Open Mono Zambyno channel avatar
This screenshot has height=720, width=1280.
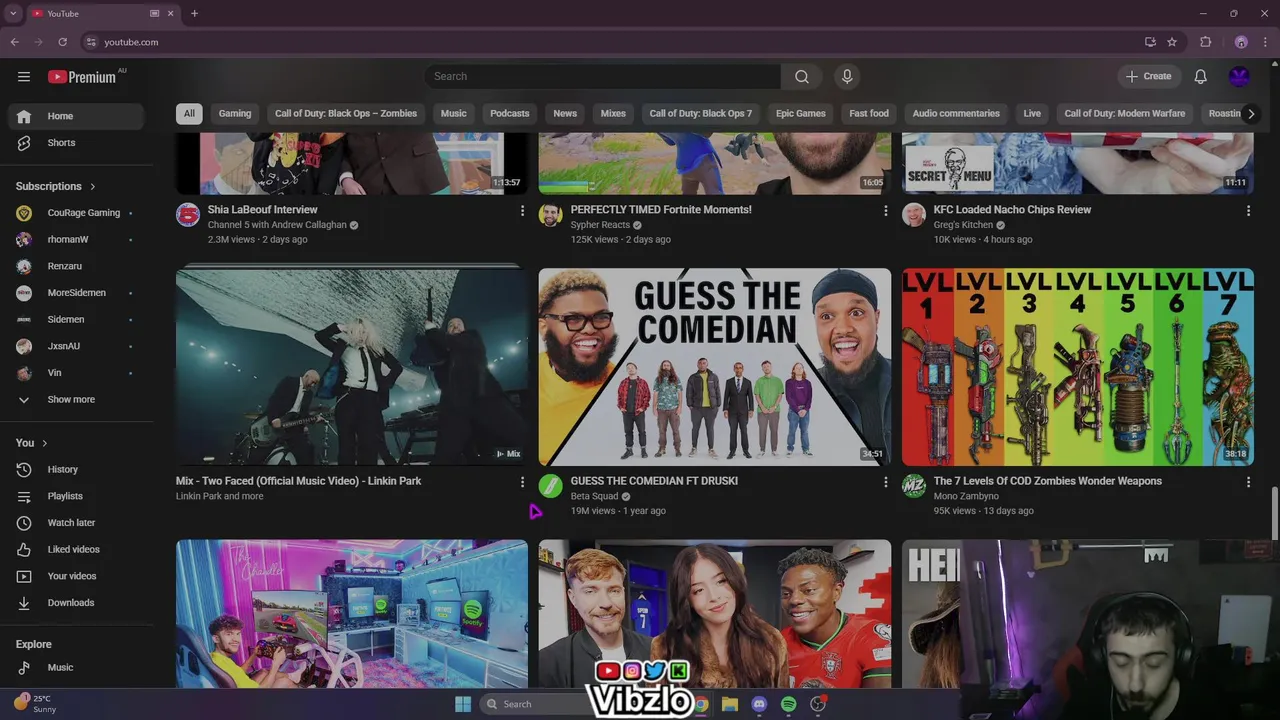pos(914,486)
